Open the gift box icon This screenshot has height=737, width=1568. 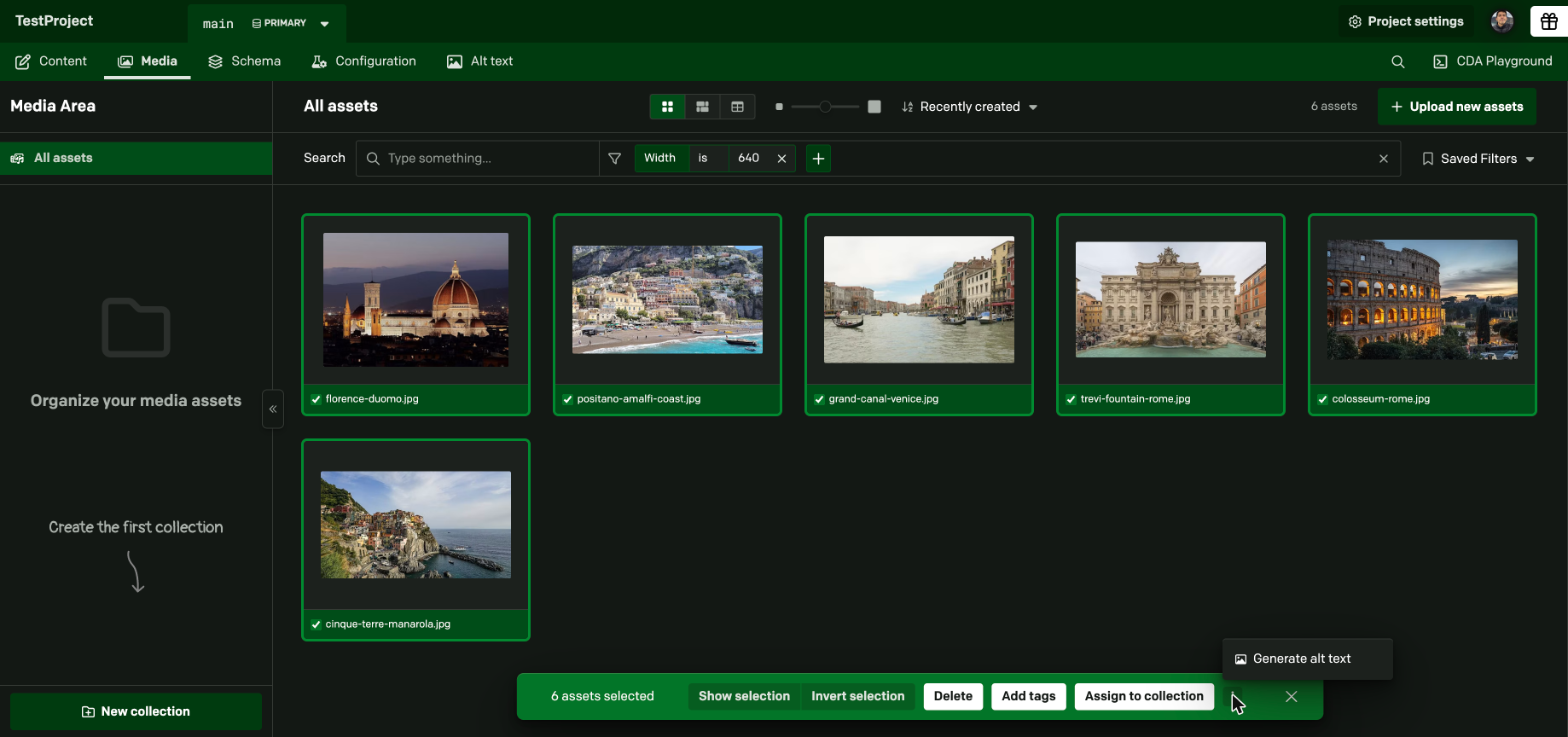point(1548,21)
